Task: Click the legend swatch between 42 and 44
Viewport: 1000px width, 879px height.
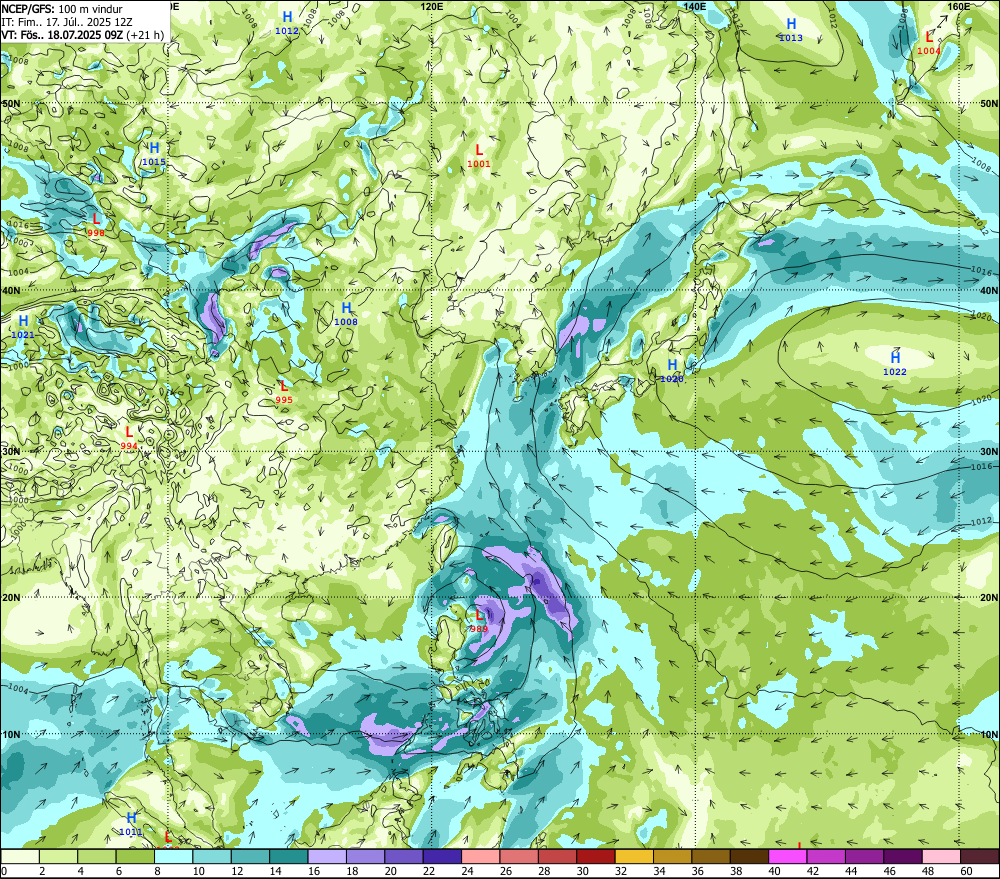Action: click(826, 856)
